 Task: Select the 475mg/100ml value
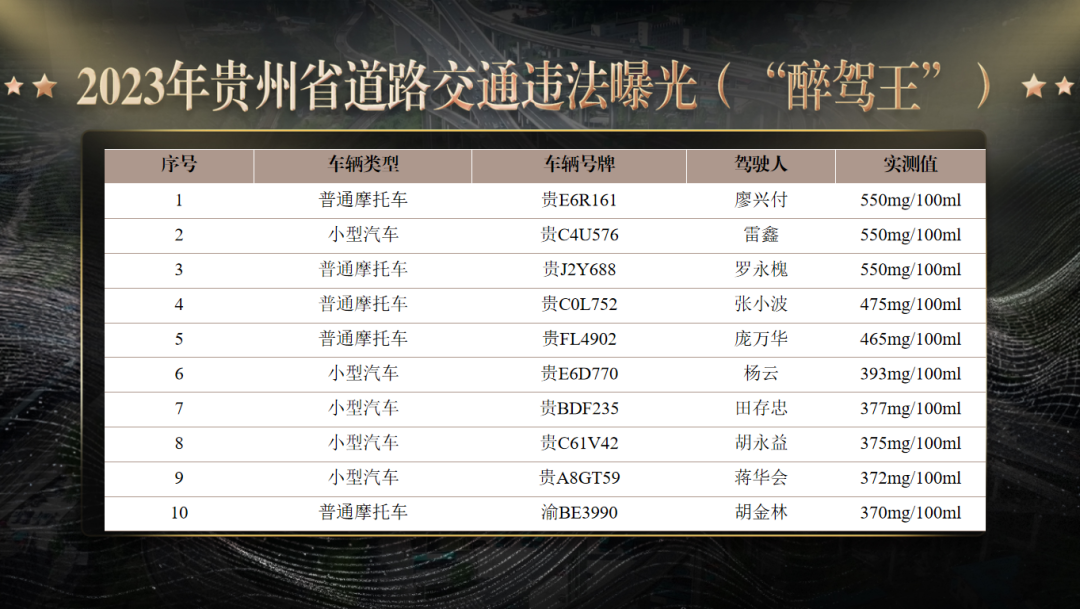coord(911,304)
